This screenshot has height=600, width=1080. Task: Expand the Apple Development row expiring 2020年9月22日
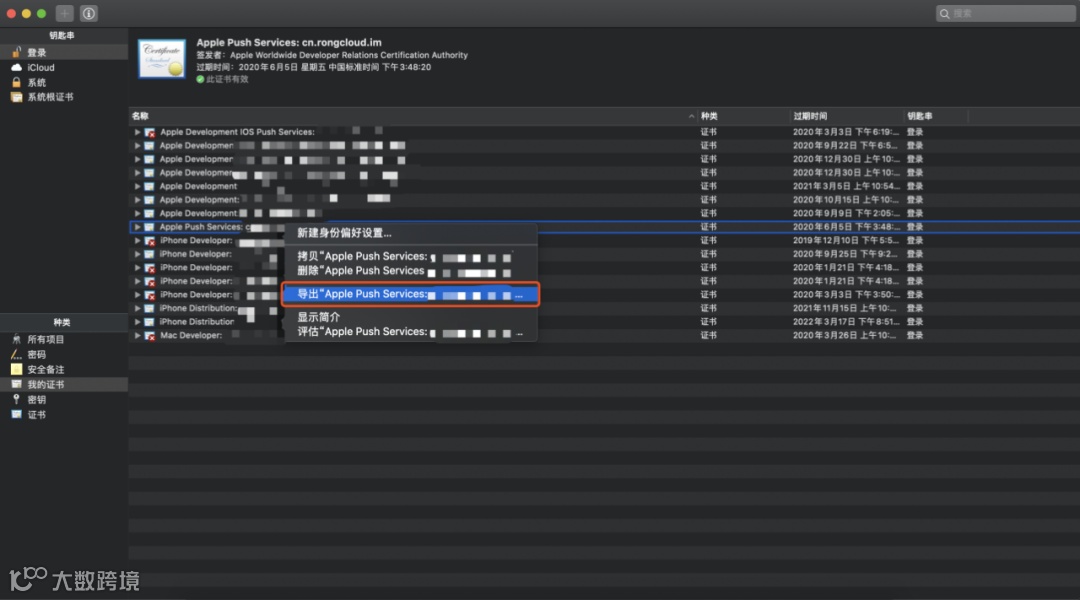click(137, 145)
